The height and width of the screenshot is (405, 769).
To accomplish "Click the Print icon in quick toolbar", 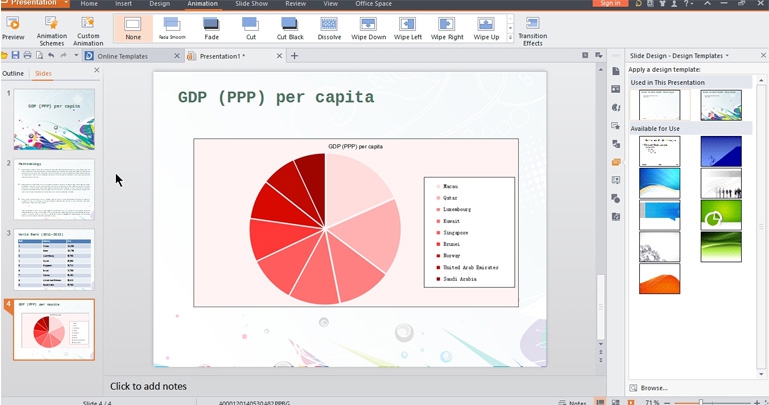I will pyautogui.click(x=27, y=55).
